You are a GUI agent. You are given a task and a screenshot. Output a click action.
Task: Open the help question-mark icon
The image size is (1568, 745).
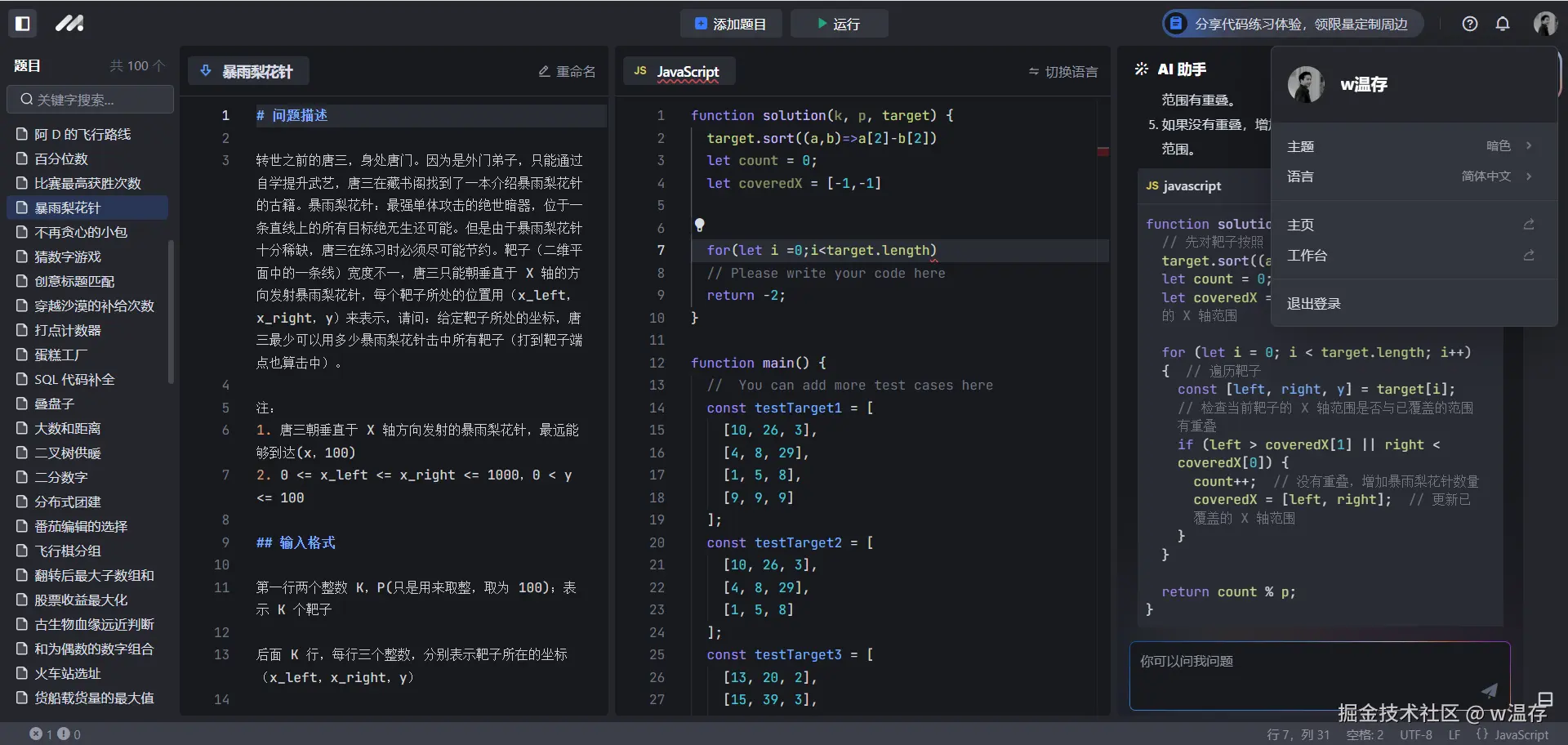pos(1470,24)
